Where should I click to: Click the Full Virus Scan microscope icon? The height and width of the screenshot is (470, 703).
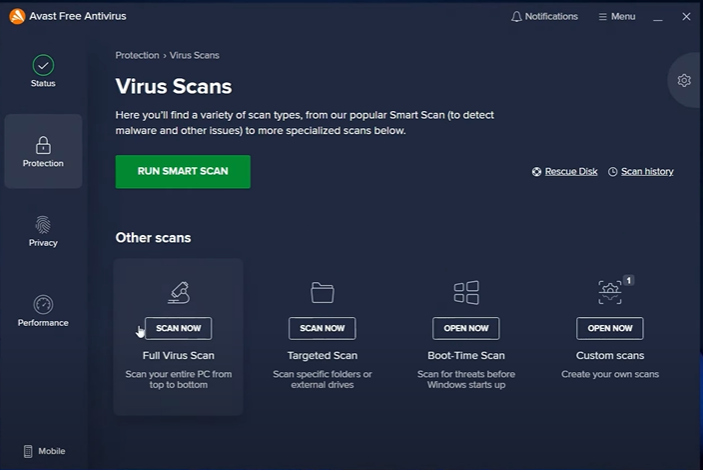click(179, 292)
